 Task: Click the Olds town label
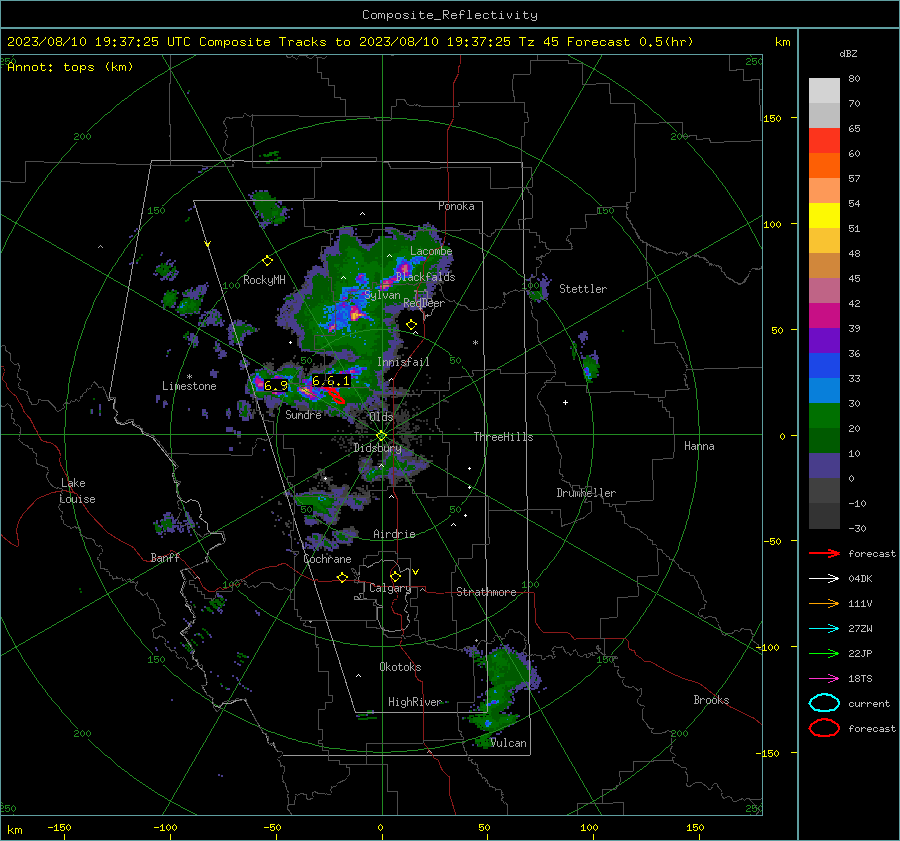(381, 417)
